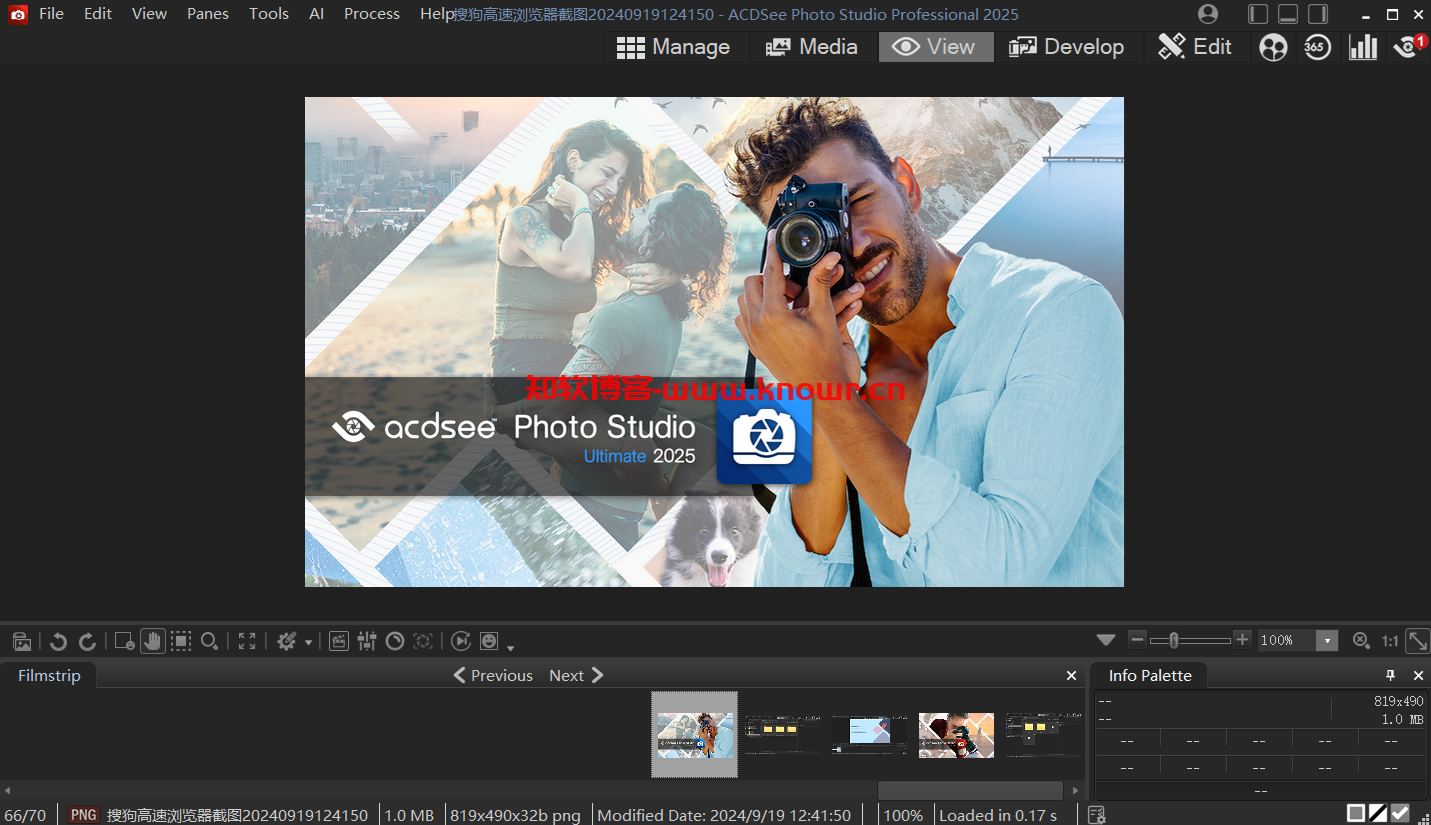Rotate the image right

click(88, 641)
